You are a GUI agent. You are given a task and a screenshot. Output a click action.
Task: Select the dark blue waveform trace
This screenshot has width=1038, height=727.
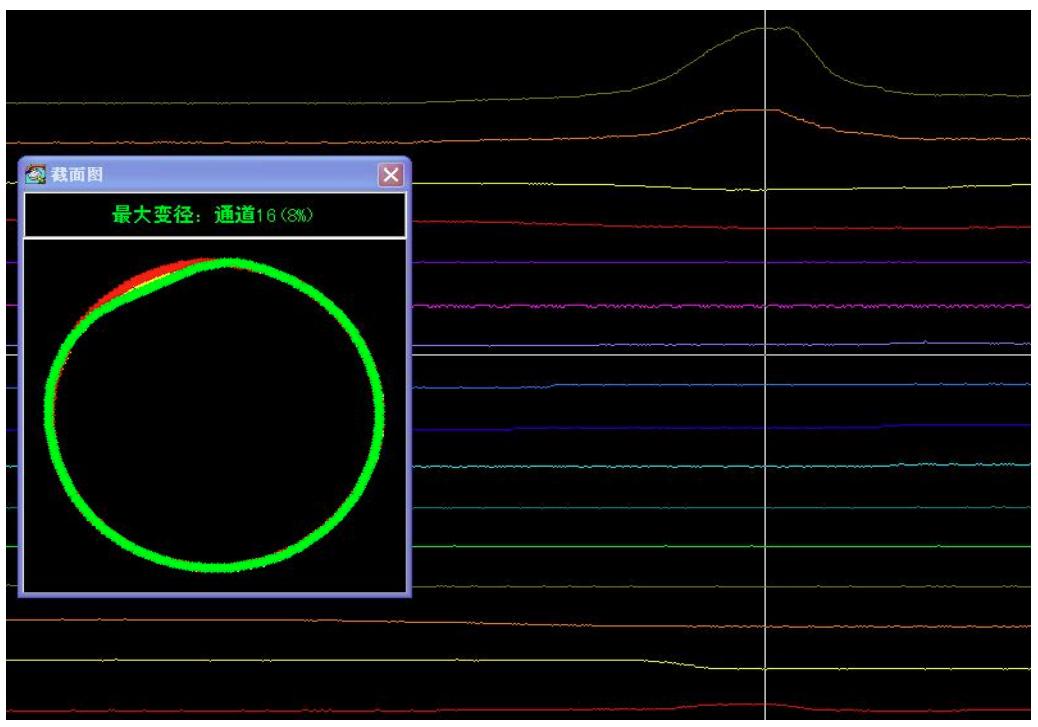coord(600,428)
